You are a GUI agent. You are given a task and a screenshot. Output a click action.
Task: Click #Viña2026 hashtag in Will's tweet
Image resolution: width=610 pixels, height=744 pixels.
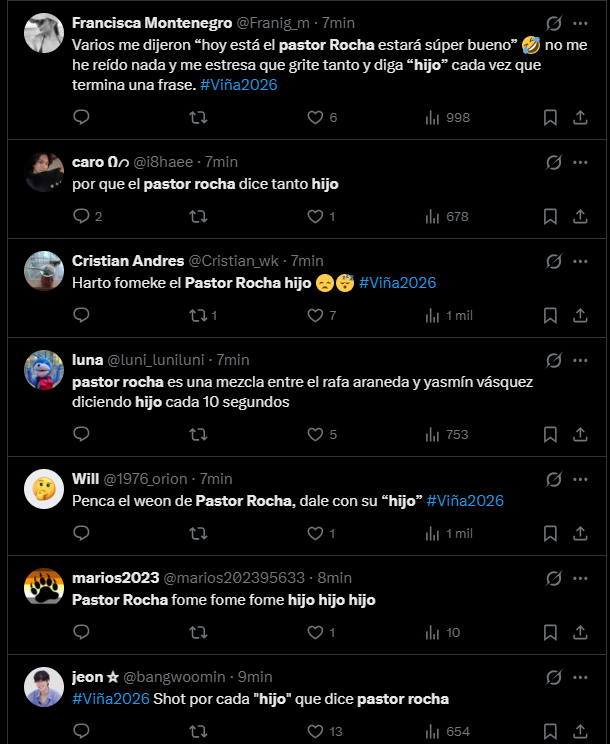tap(465, 500)
